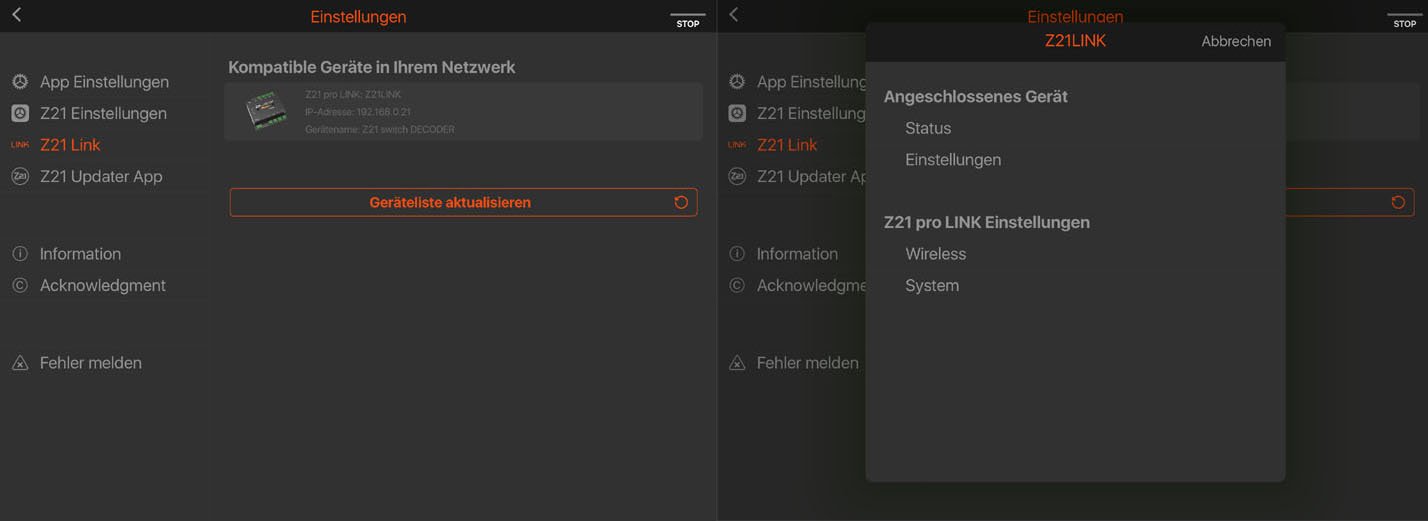Click the Z21 Einstellungen icon on left screen
The height and width of the screenshot is (521, 1428).
tap(20, 114)
